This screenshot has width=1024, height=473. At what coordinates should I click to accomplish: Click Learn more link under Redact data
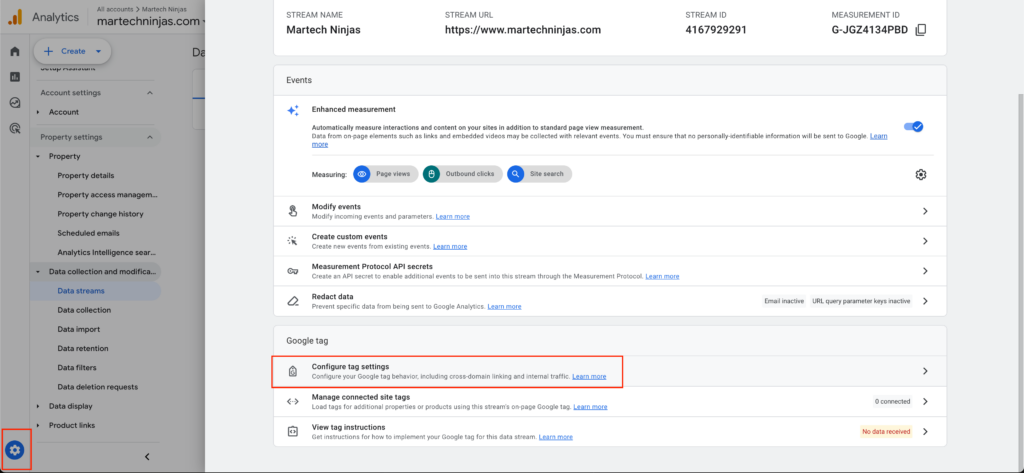tap(504, 306)
